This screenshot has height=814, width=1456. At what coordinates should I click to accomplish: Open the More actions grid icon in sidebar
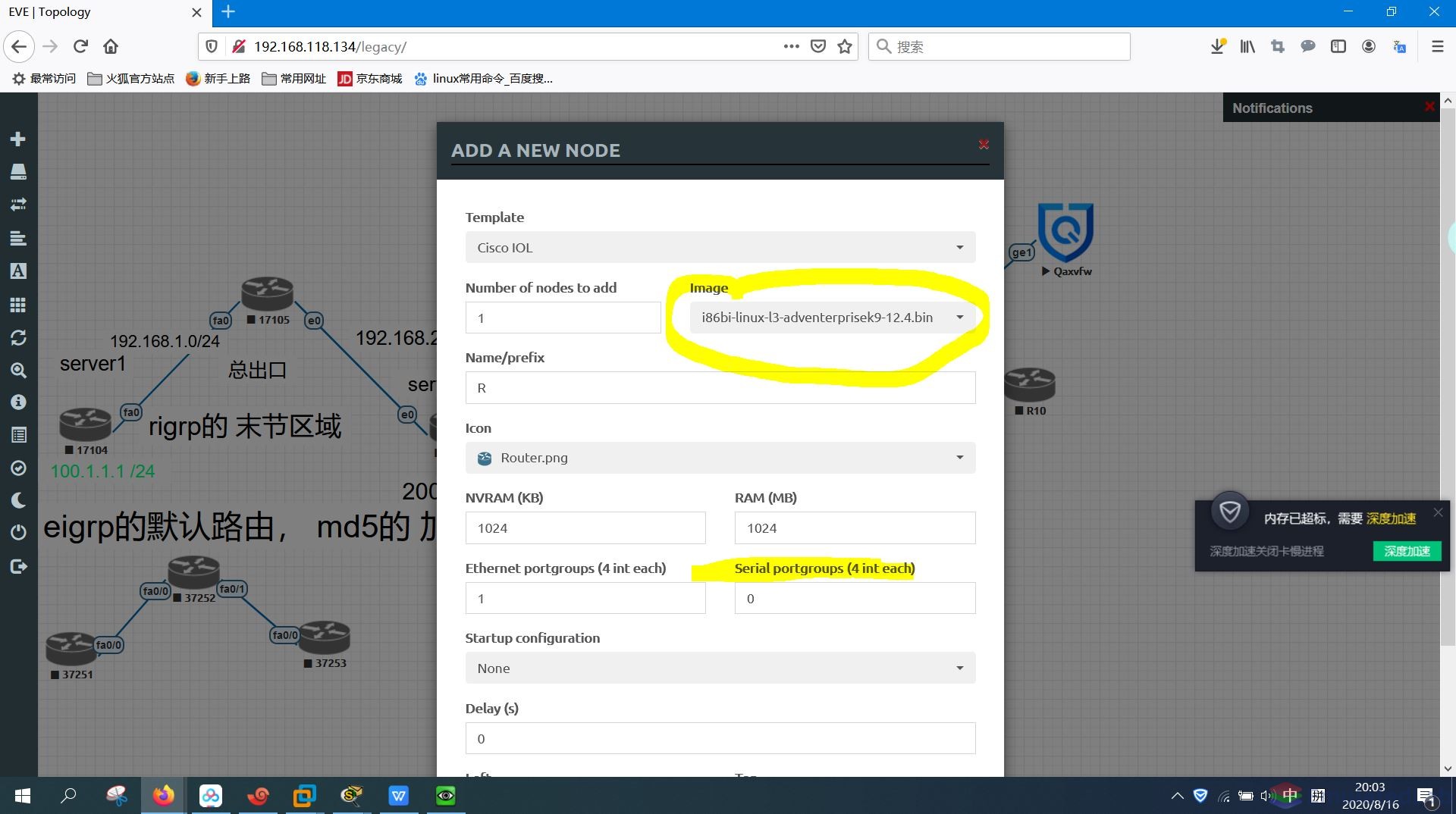click(x=18, y=305)
